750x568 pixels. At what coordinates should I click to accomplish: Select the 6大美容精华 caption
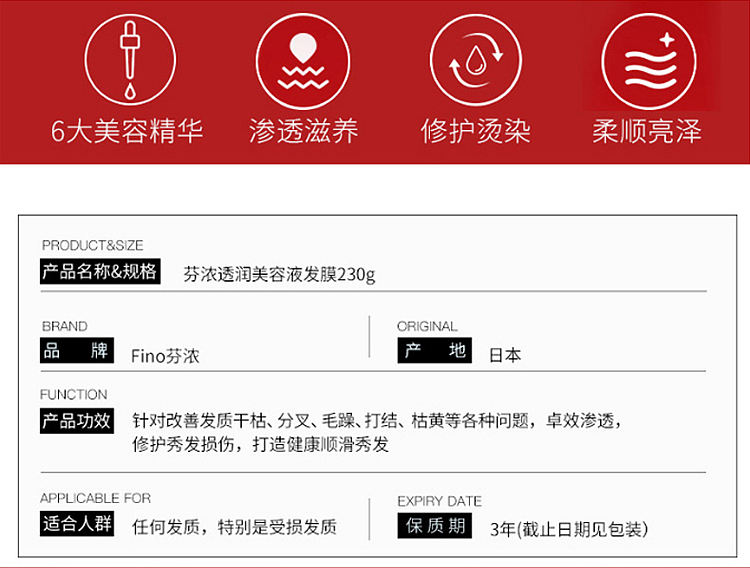pos(127,131)
